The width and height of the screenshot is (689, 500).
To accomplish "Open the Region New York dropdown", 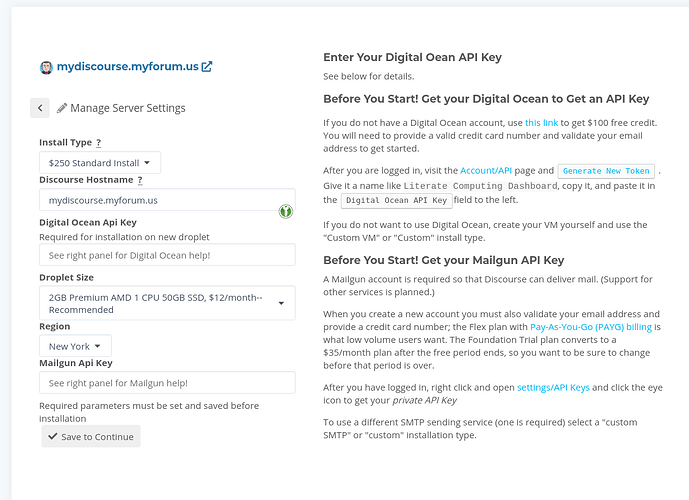I will pyautogui.click(x=75, y=346).
